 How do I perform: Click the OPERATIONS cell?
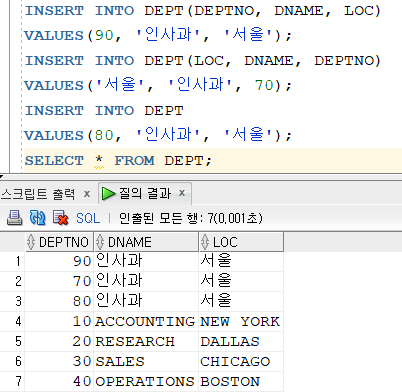146,381
